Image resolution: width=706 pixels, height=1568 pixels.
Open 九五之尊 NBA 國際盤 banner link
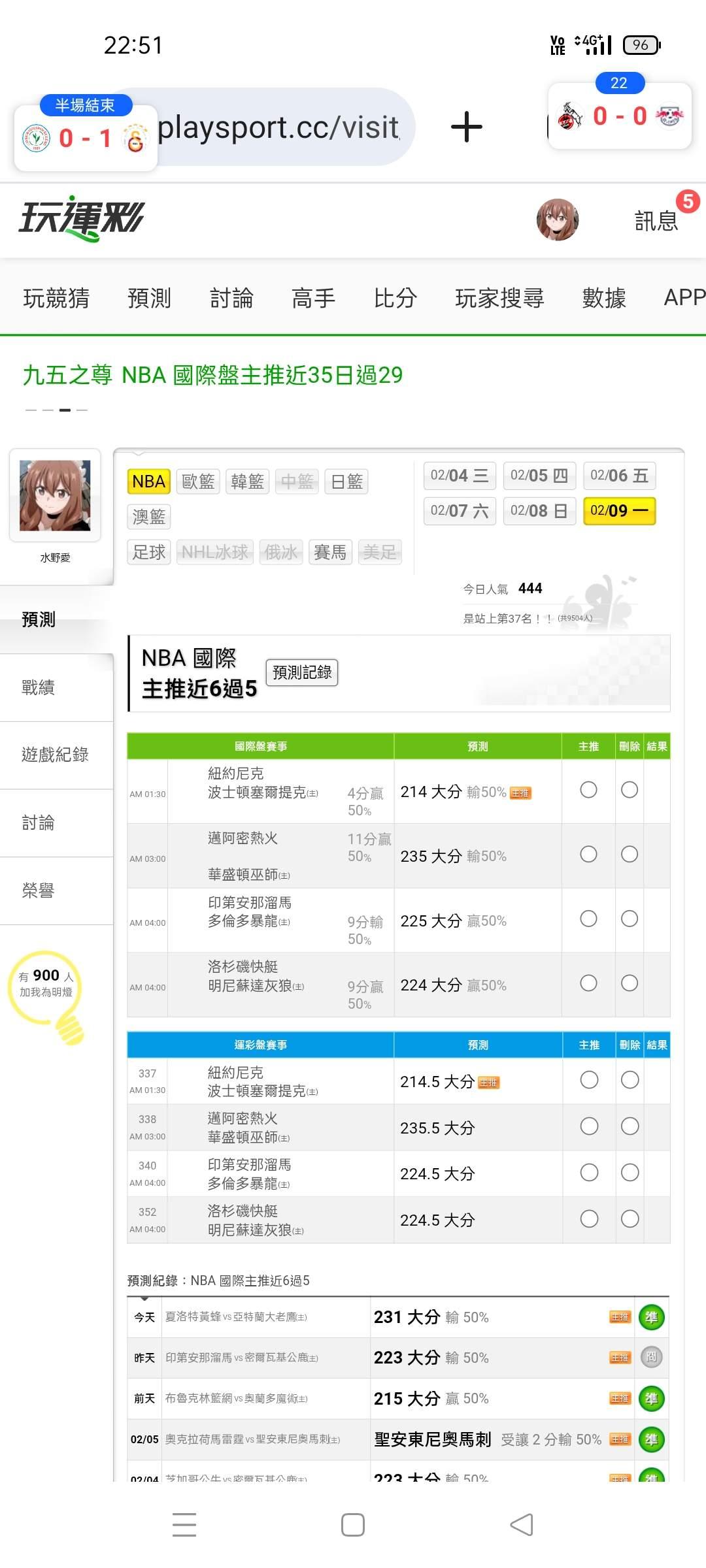pos(212,375)
